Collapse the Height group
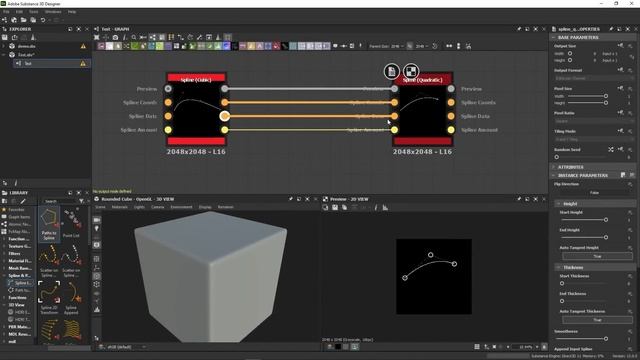Screen dimensions: 640x360 click(558, 203)
